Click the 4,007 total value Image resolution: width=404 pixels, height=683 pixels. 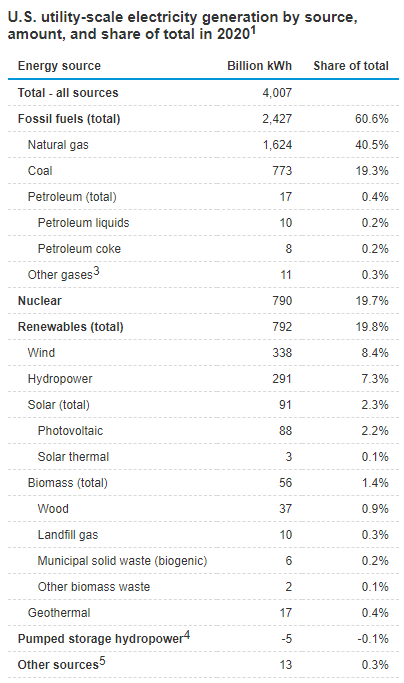(x=277, y=93)
